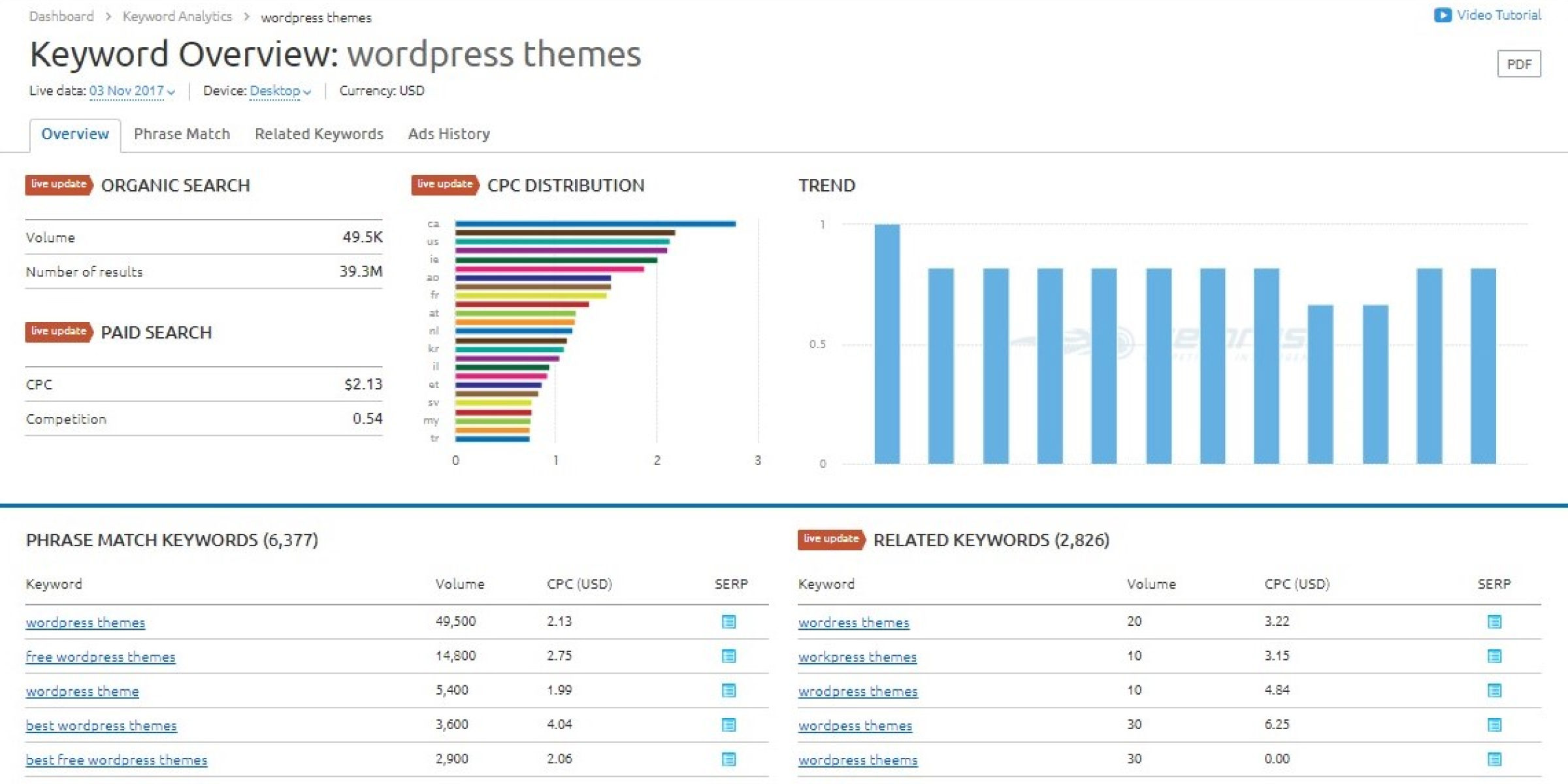Open the Device Desktop dropdown
1568x784 pixels.
point(280,91)
